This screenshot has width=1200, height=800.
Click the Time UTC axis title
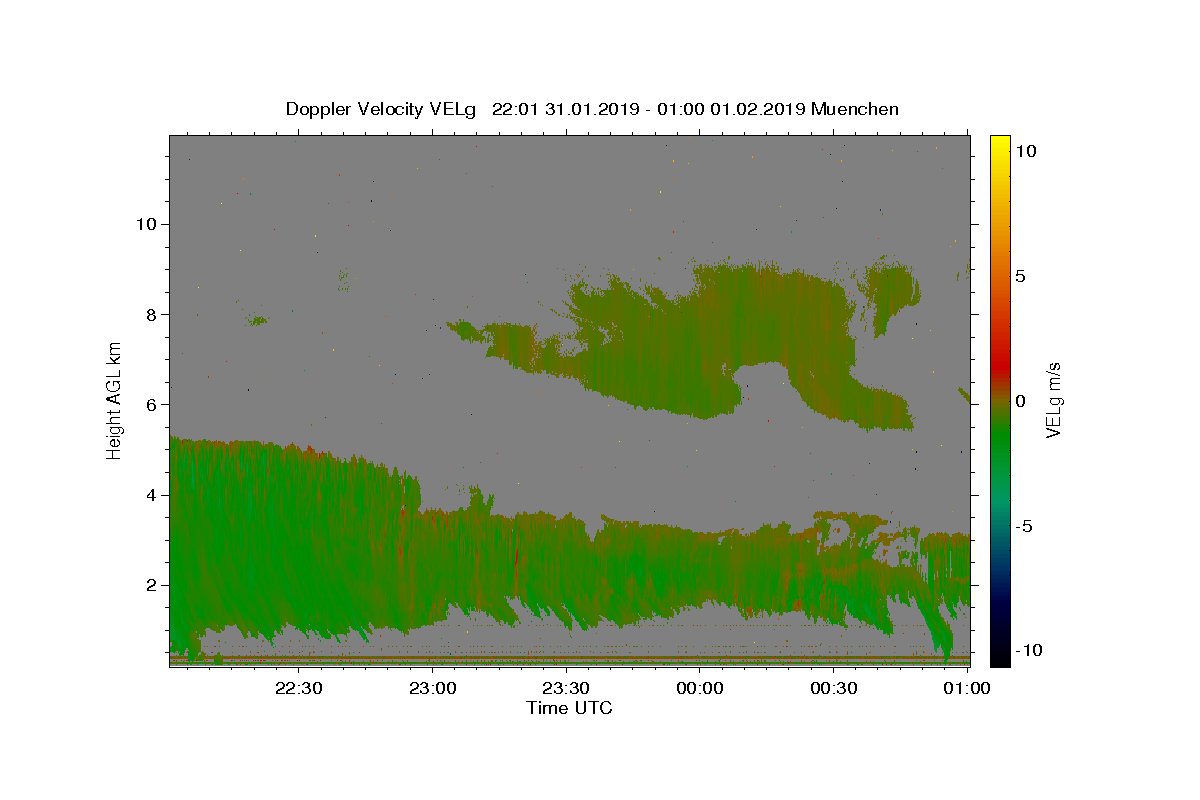pyautogui.click(x=569, y=708)
